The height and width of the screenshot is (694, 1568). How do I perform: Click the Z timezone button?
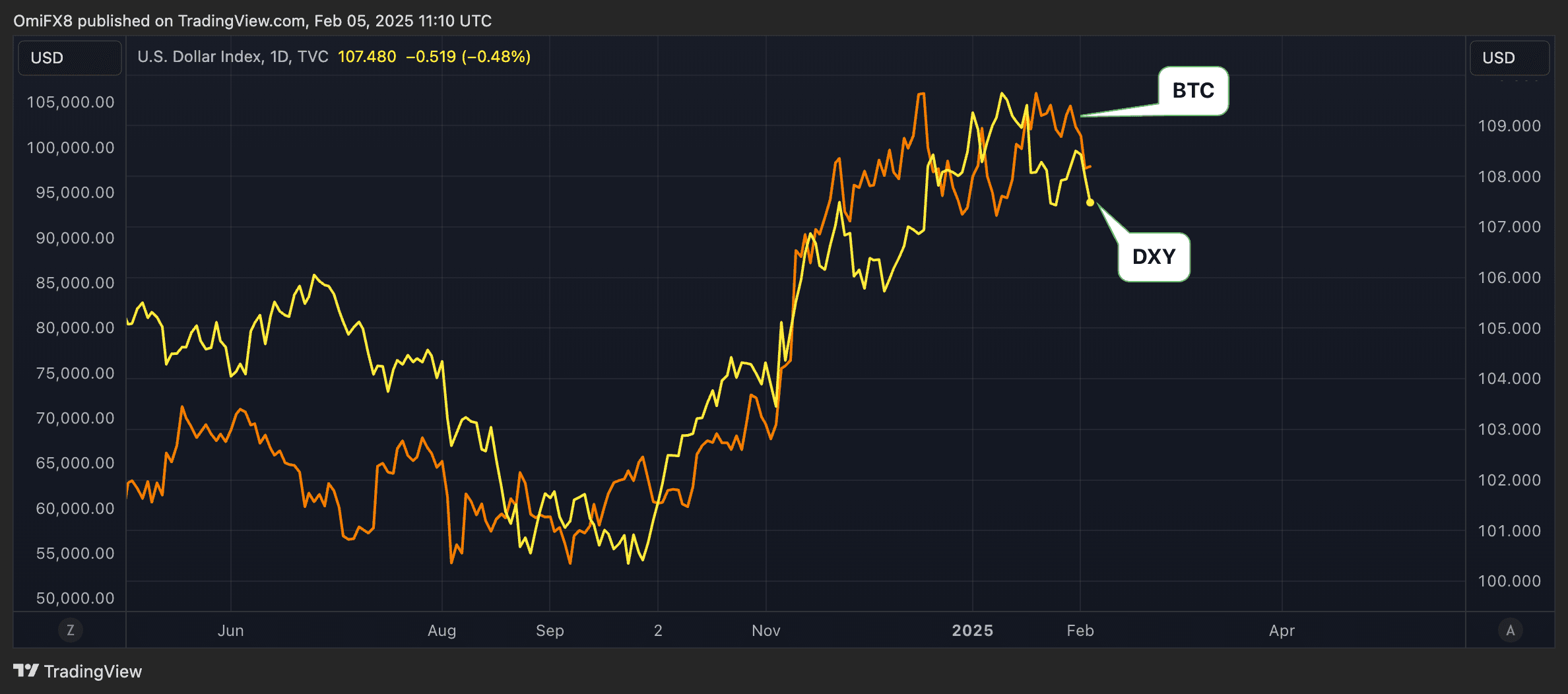pyautogui.click(x=71, y=630)
